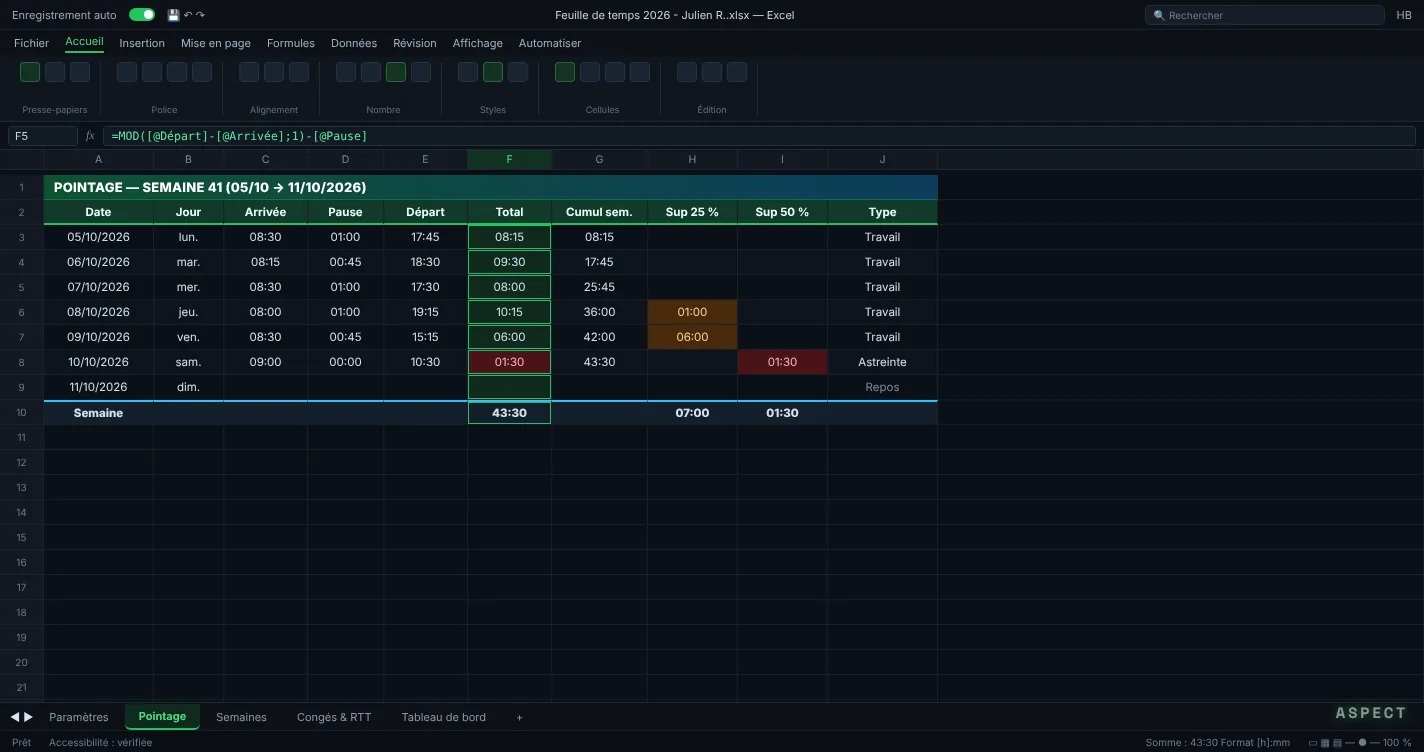Switch to the Semaines sheet tab
Image resolution: width=1424 pixels, height=752 pixels.
click(x=241, y=717)
